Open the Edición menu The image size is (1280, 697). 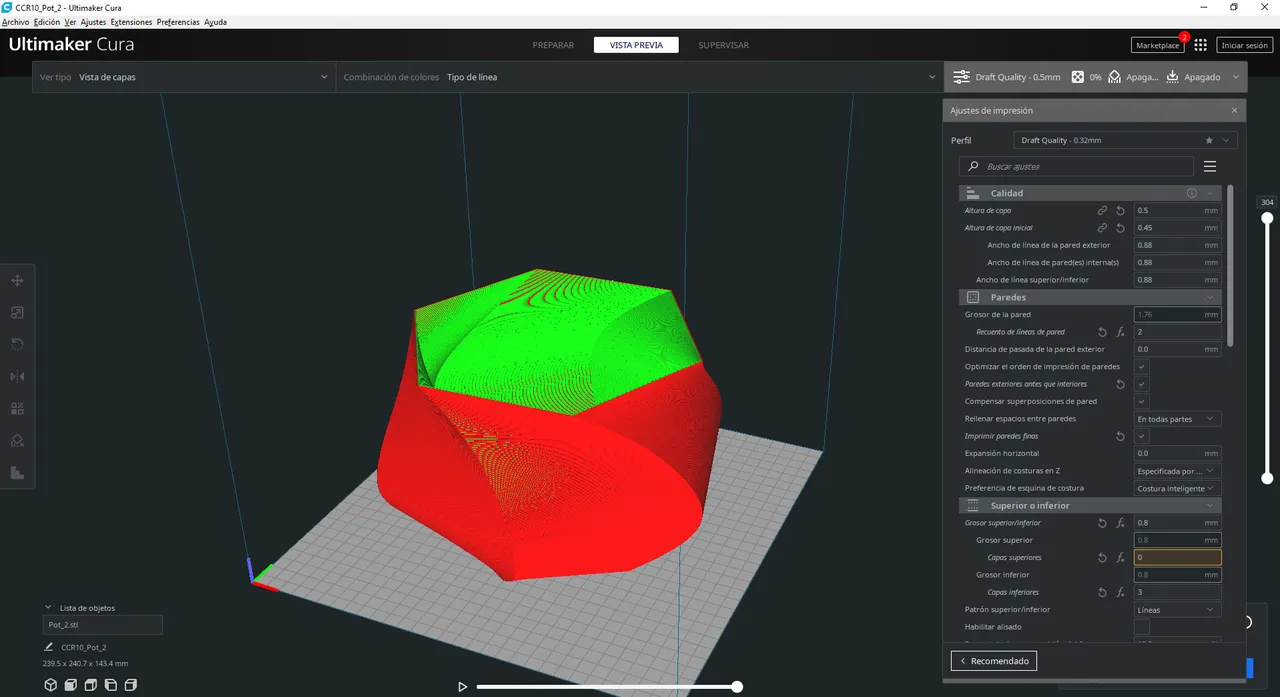(47, 22)
